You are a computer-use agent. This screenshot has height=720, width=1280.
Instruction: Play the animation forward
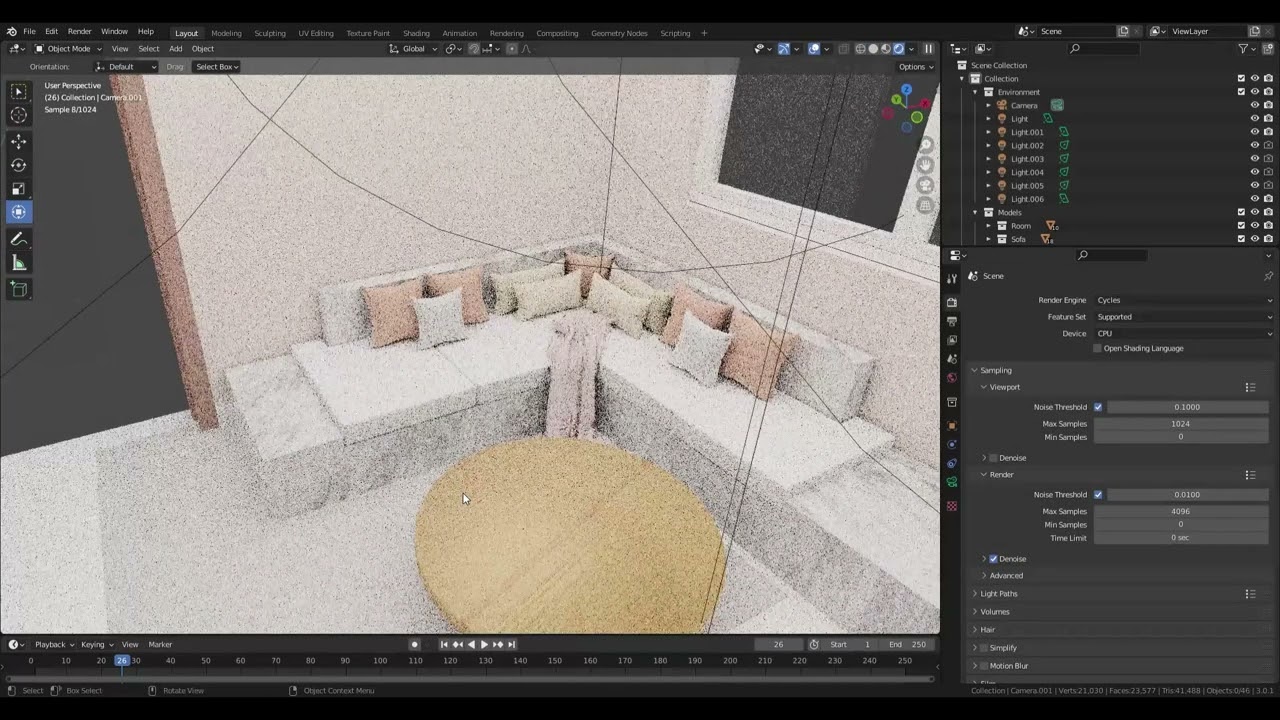[484, 645]
